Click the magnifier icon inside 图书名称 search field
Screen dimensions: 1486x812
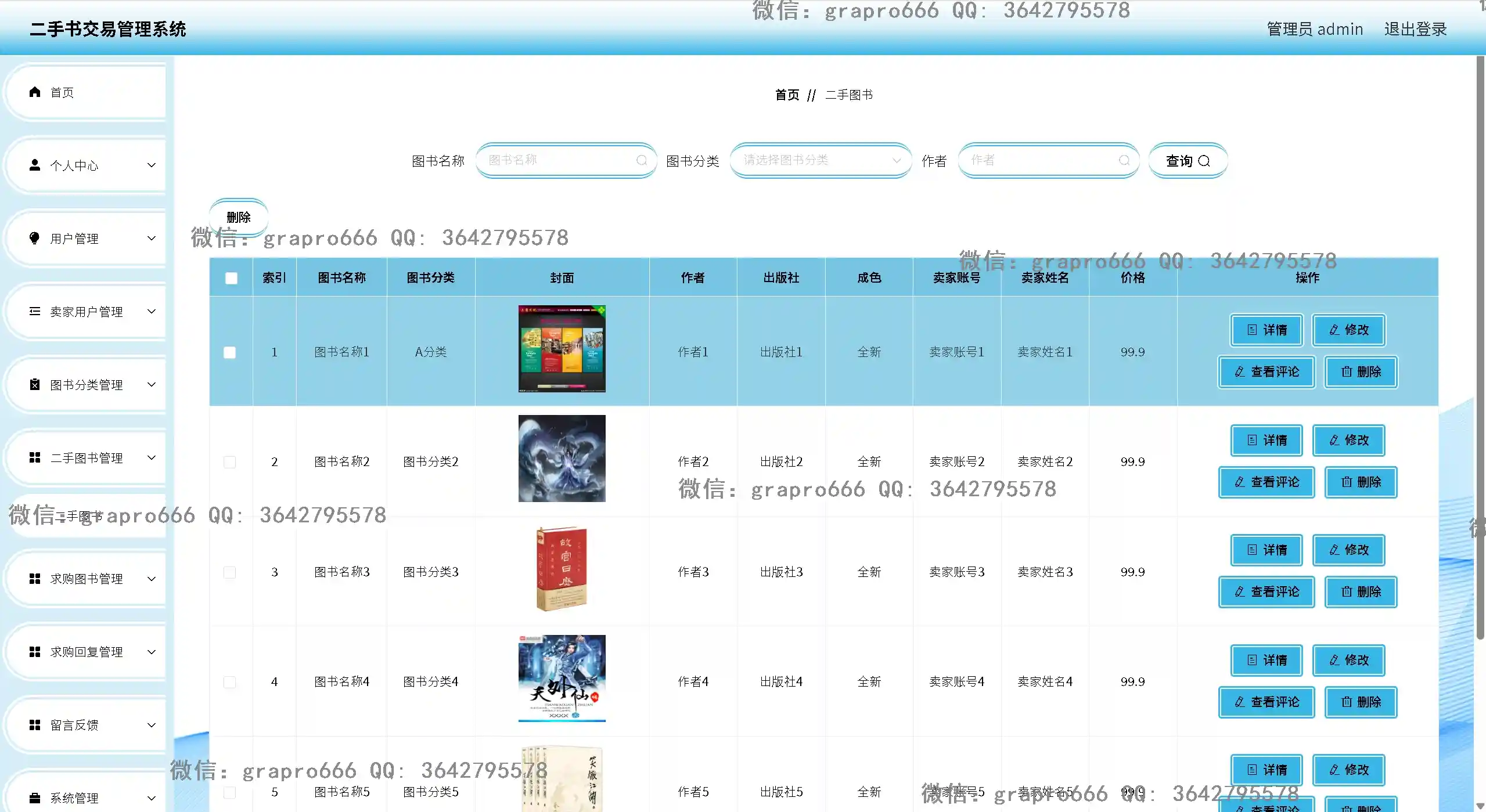click(x=641, y=160)
